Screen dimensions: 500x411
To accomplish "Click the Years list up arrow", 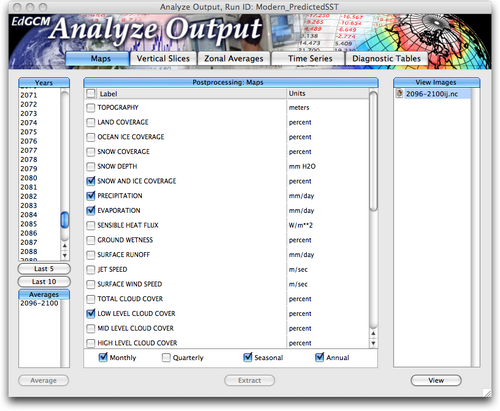I will point(65,246).
